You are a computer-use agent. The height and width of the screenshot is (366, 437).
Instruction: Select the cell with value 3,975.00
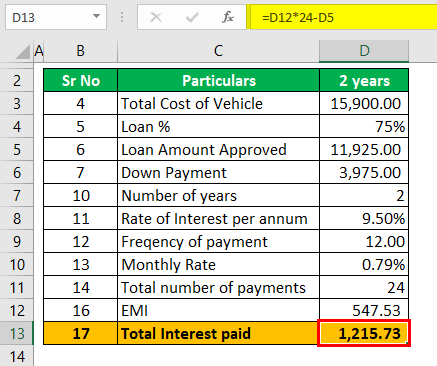point(364,172)
